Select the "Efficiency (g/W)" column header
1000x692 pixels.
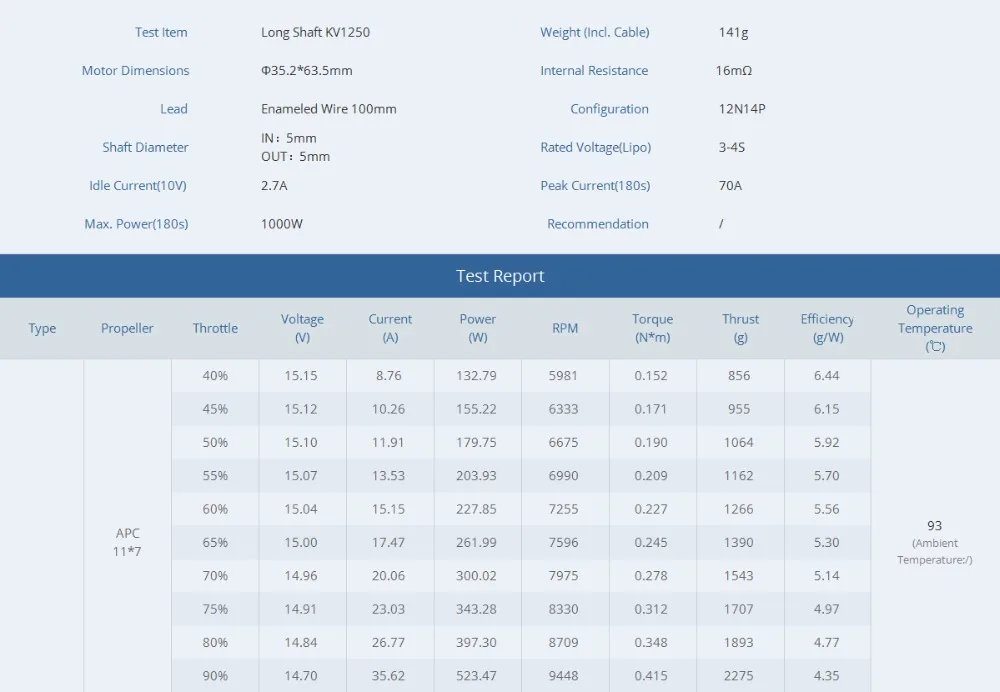[827, 328]
